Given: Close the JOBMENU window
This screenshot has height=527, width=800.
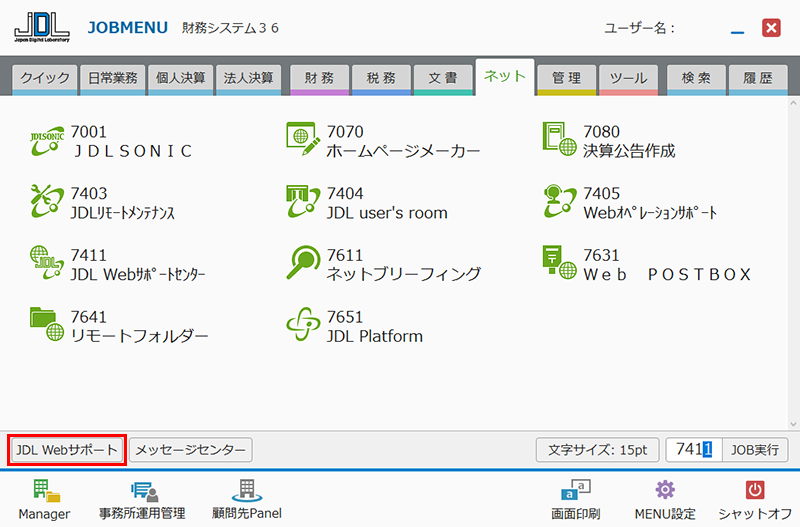Looking at the screenshot, I should point(771,28).
